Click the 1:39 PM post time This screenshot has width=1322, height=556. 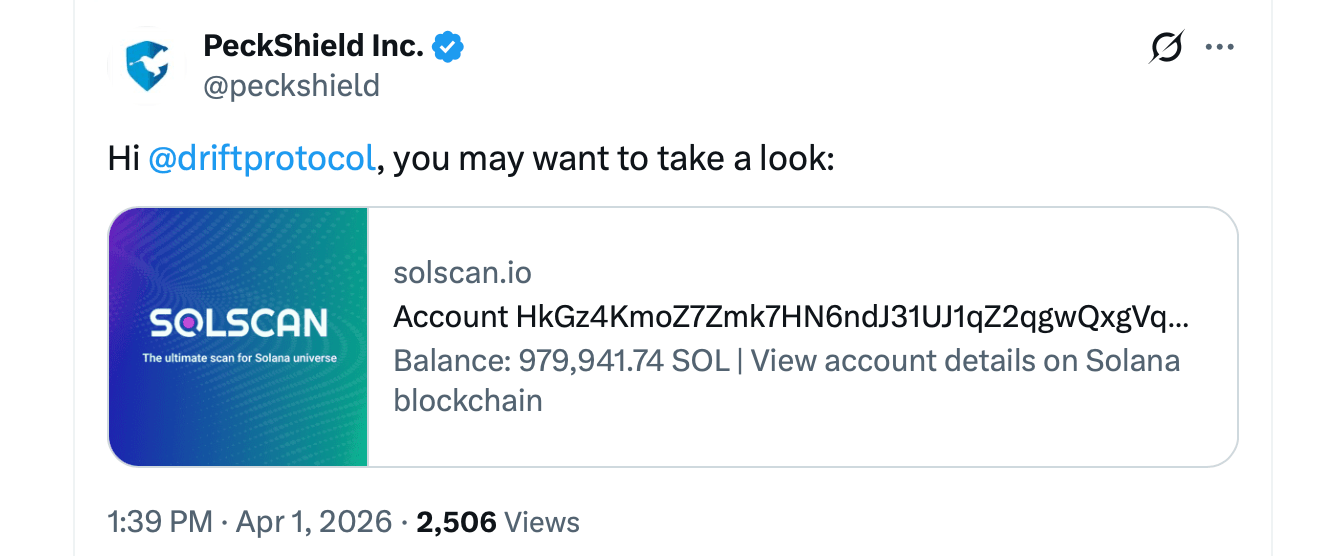coord(160,521)
